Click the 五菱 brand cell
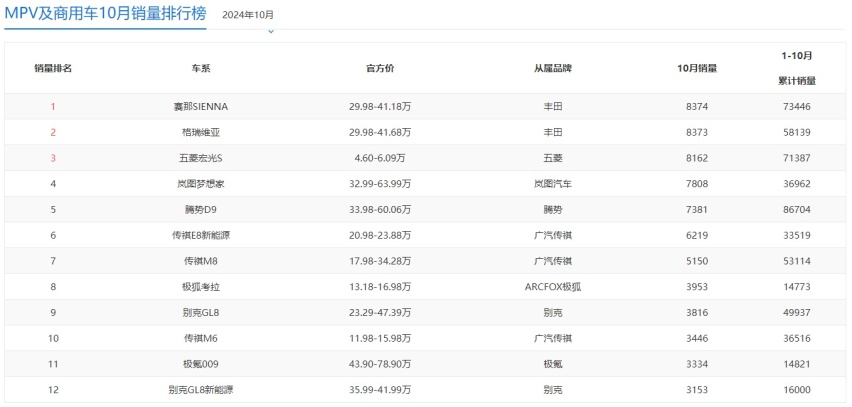The image size is (852, 407). tap(553, 159)
